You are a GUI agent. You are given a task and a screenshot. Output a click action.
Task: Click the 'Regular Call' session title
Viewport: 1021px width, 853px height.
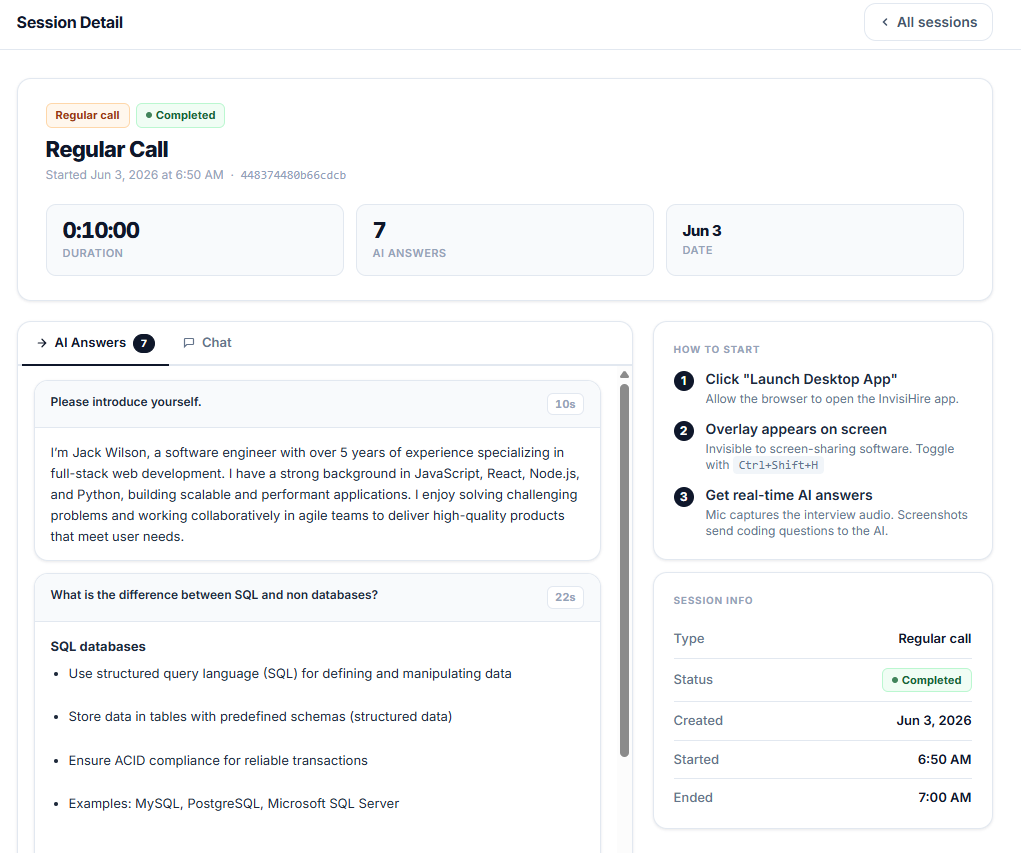tap(107, 150)
